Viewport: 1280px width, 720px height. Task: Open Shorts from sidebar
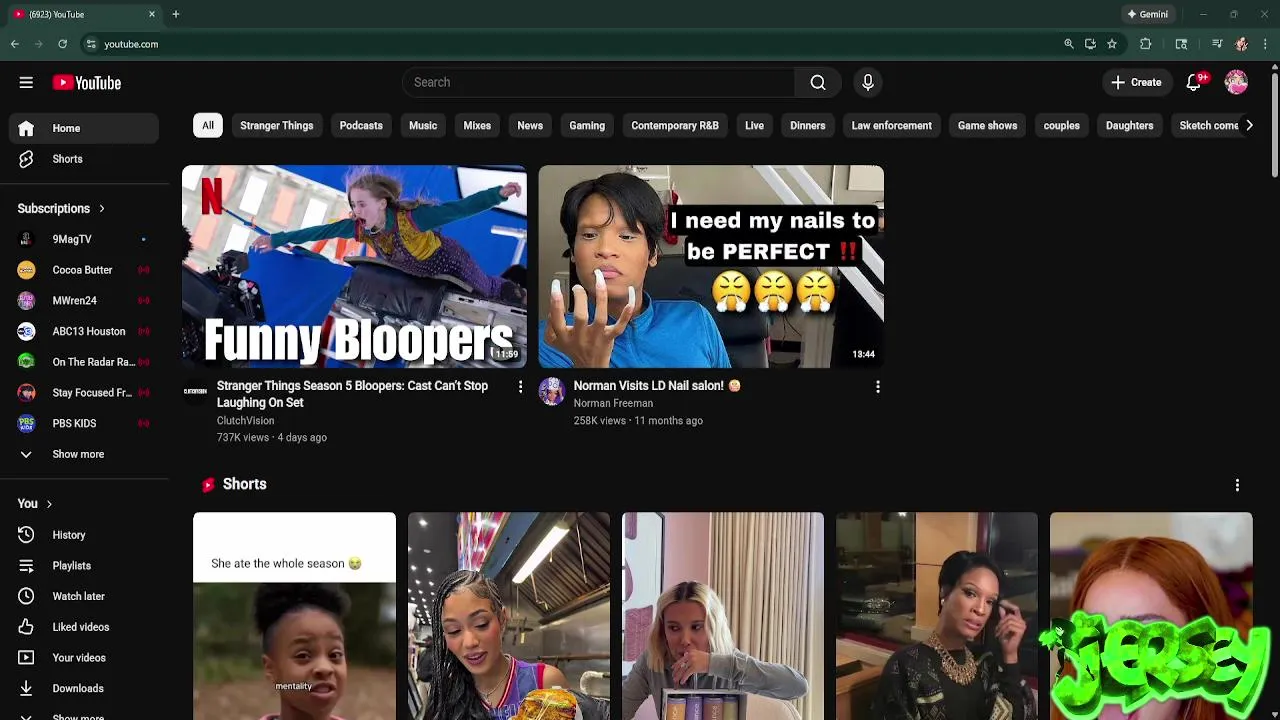point(84,159)
